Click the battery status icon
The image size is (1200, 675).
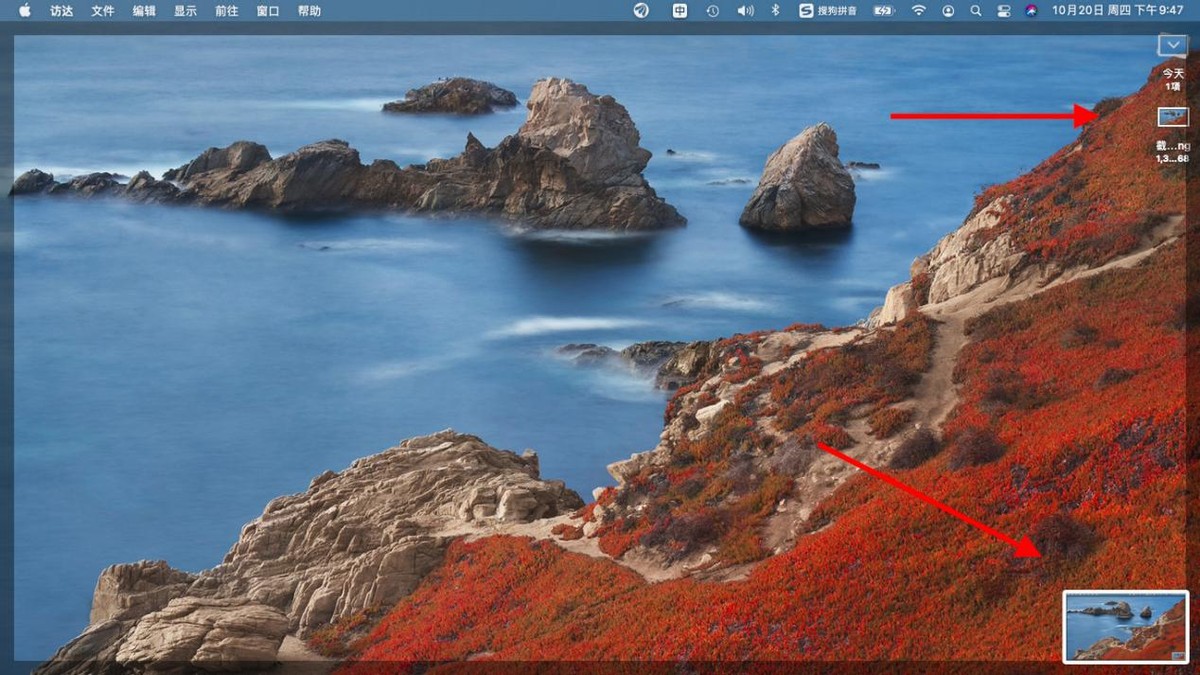point(885,10)
